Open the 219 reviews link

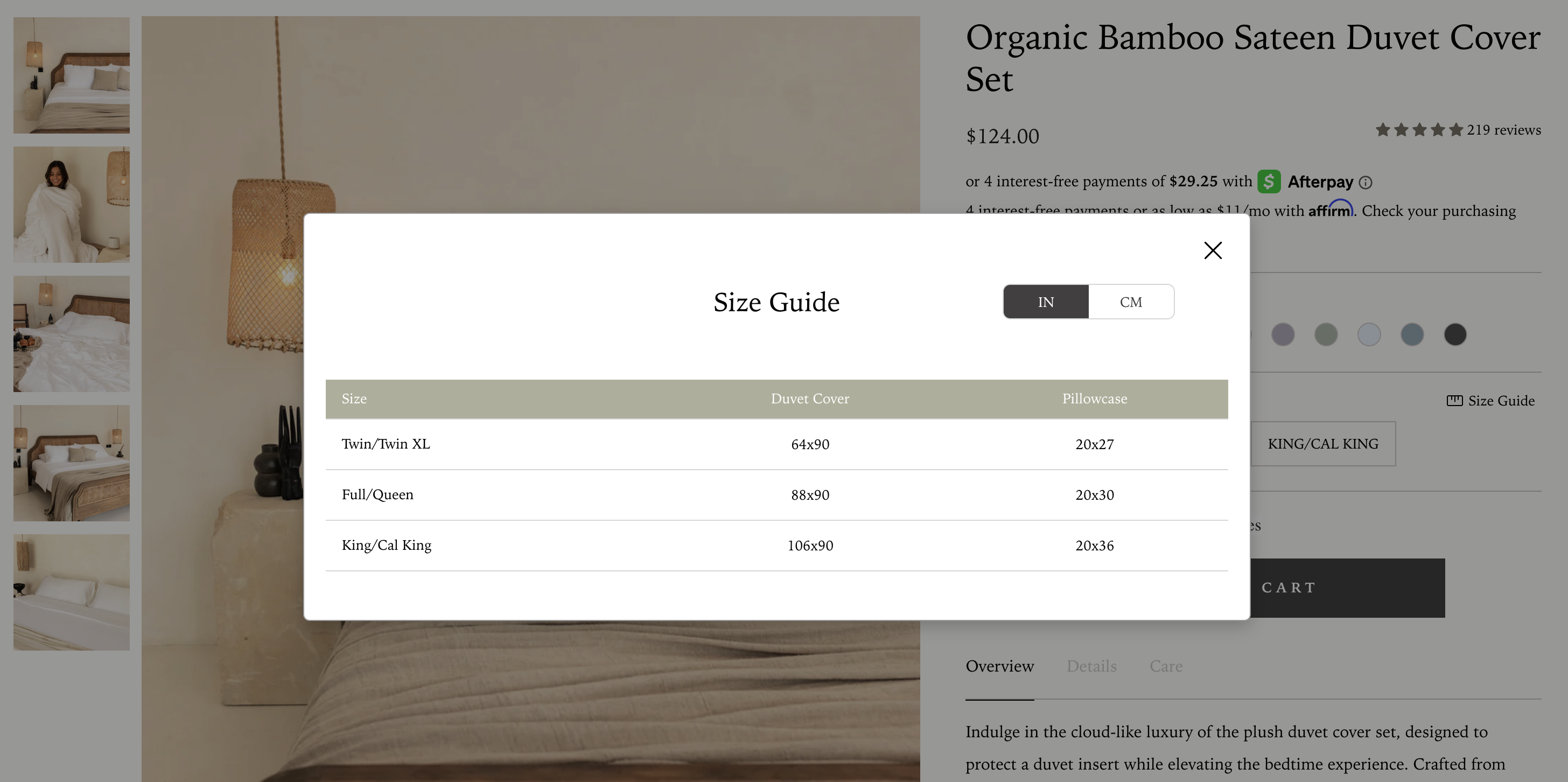pyautogui.click(x=1503, y=130)
